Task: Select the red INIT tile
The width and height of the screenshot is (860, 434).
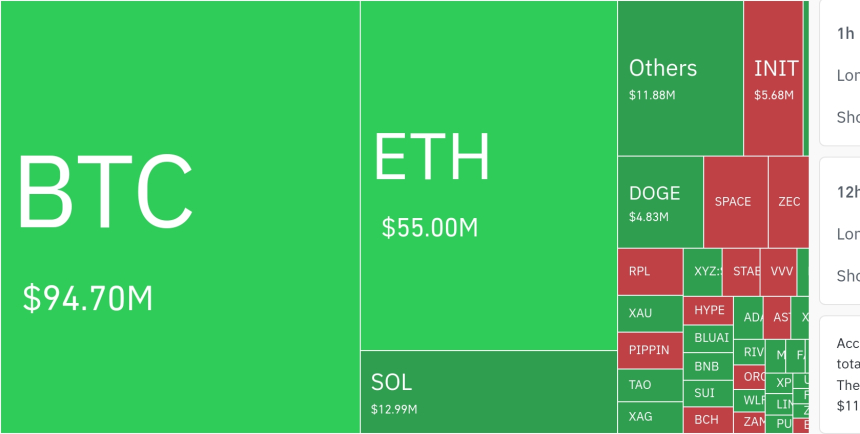Action: [773, 78]
